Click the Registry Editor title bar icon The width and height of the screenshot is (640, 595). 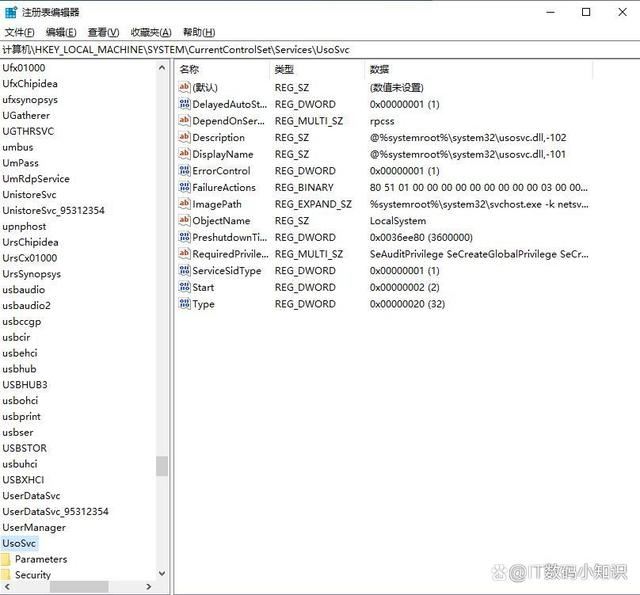point(11,12)
